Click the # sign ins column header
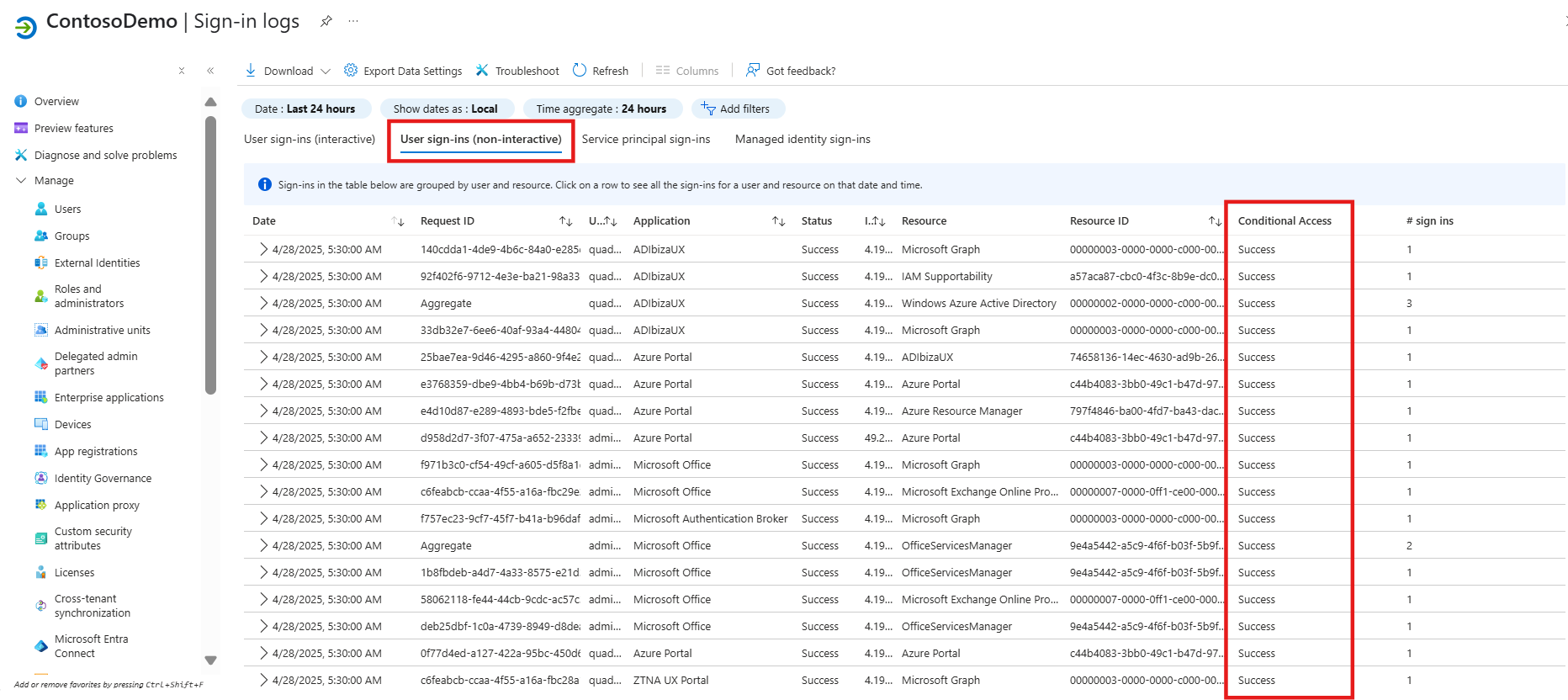This screenshot has width=1568, height=700. pyautogui.click(x=1430, y=221)
